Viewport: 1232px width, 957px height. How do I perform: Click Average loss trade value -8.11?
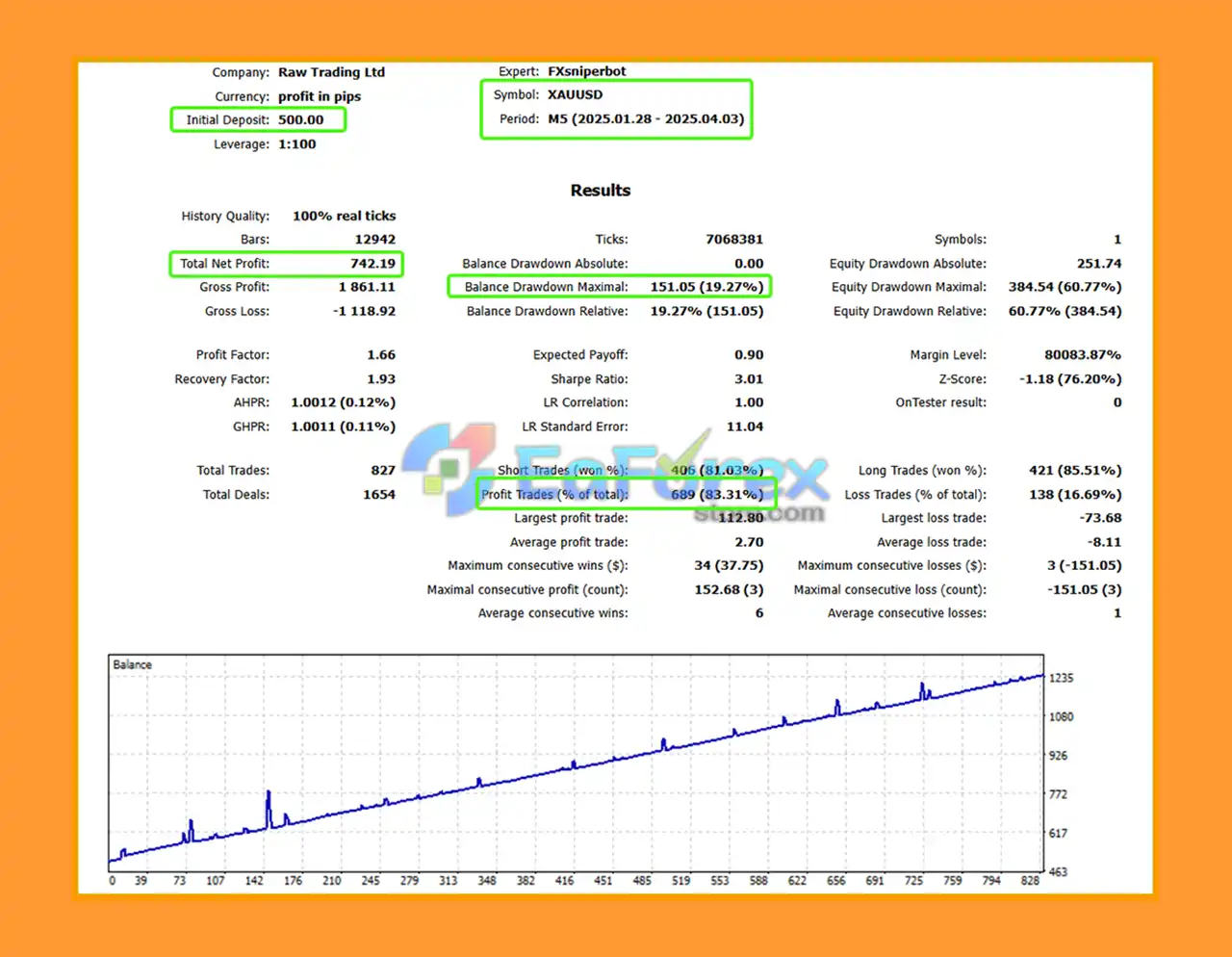1105,543
